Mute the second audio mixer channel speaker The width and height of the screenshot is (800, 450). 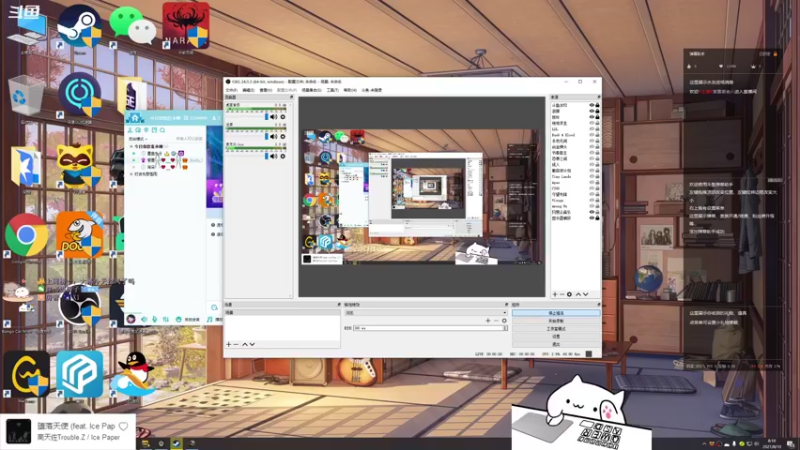(x=274, y=137)
